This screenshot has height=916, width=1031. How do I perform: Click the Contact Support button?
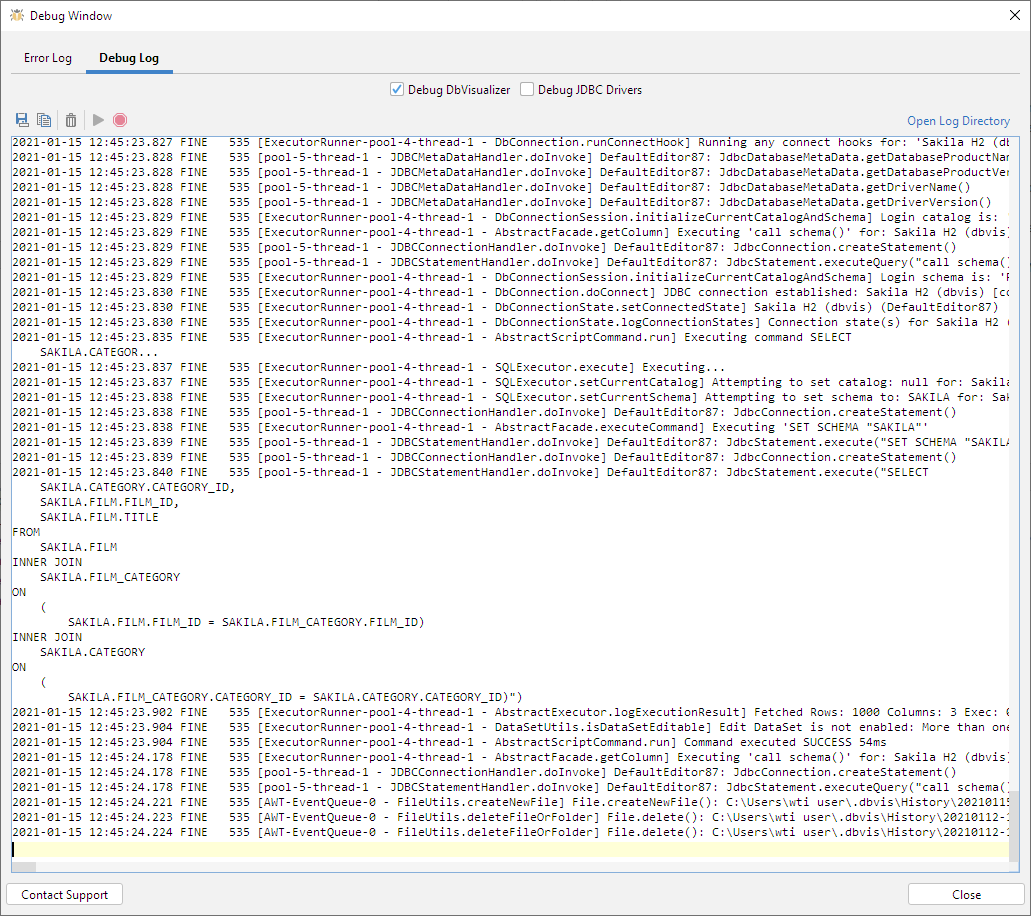[x=64, y=894]
